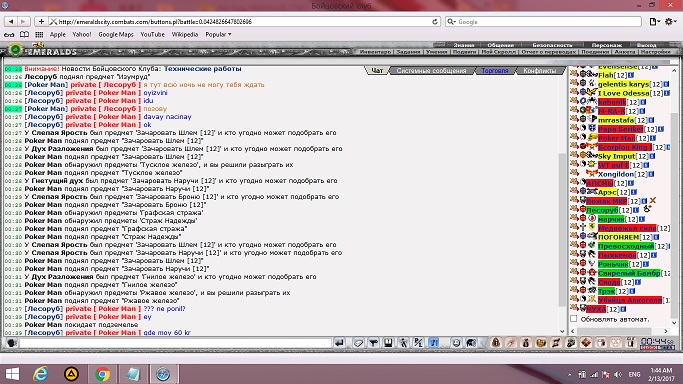Viewport: 683px width, 384px height.
Task: Click crossed swords icon beside Вожак МКР
Action: tap(653, 201)
